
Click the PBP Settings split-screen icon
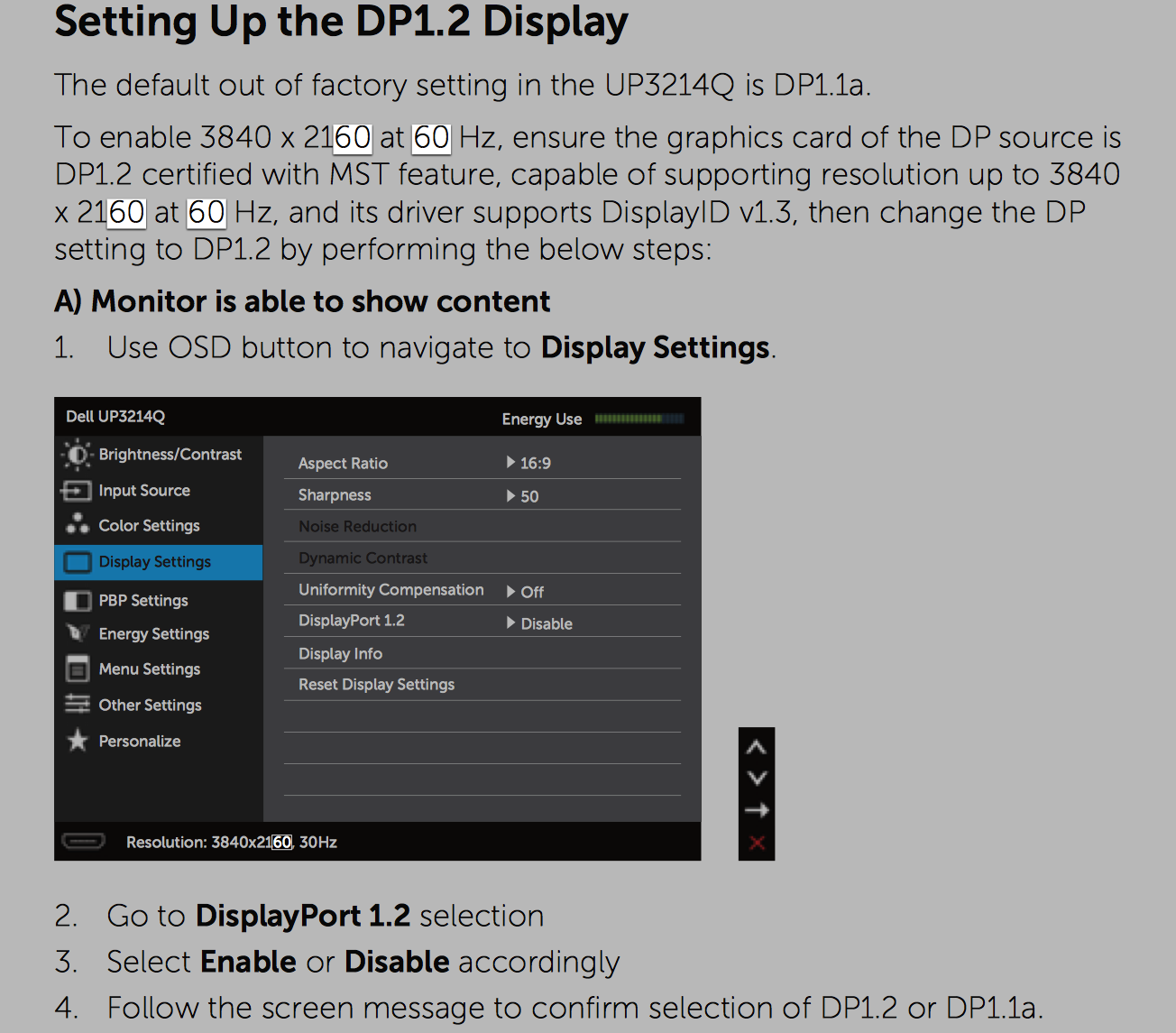[78, 601]
